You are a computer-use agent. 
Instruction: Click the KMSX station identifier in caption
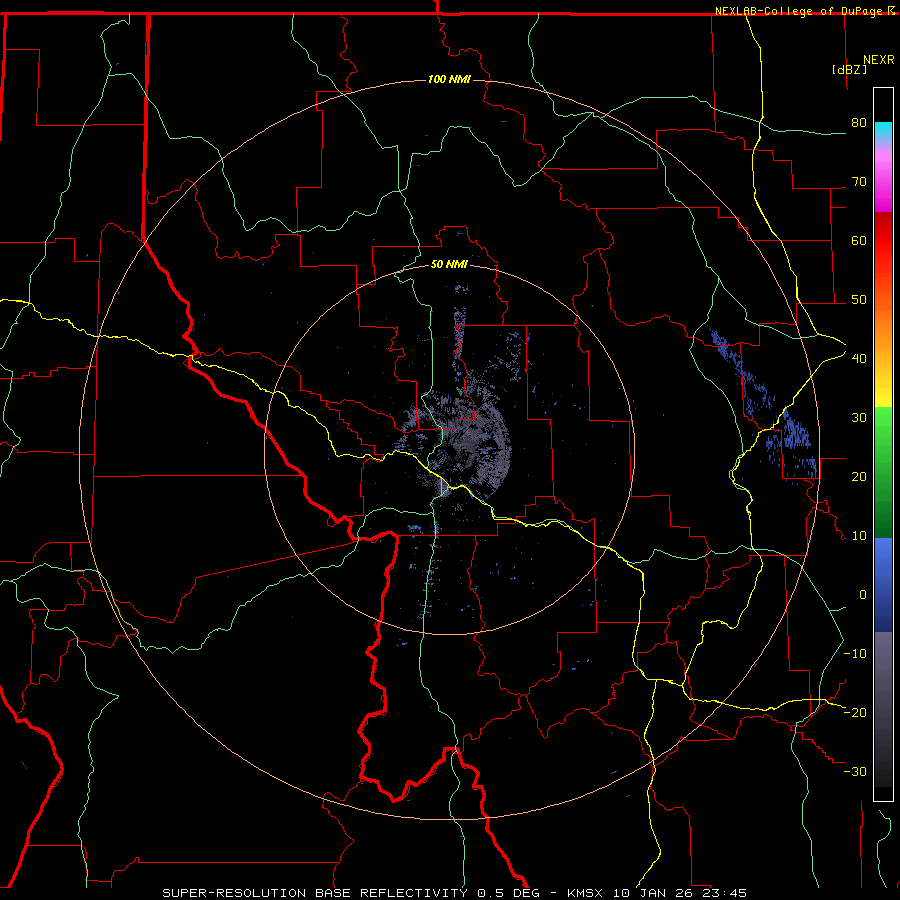pyautogui.click(x=587, y=893)
